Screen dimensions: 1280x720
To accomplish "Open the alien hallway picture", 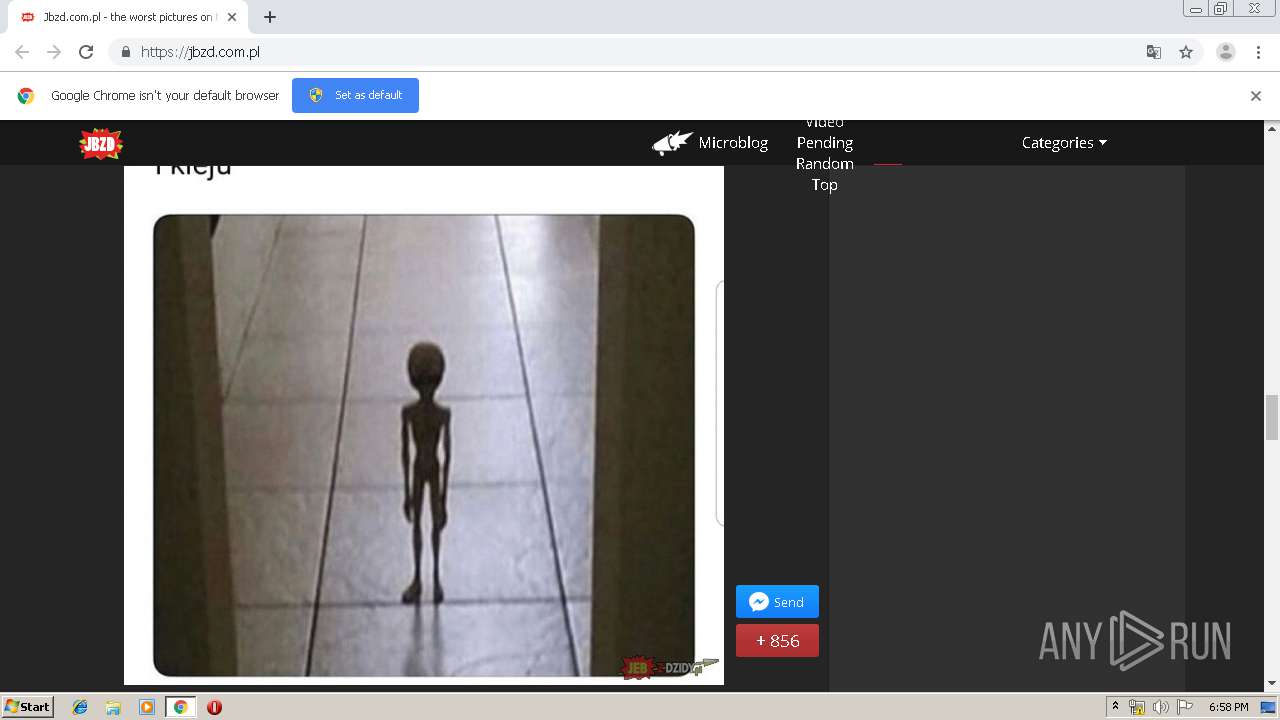I will (x=424, y=445).
